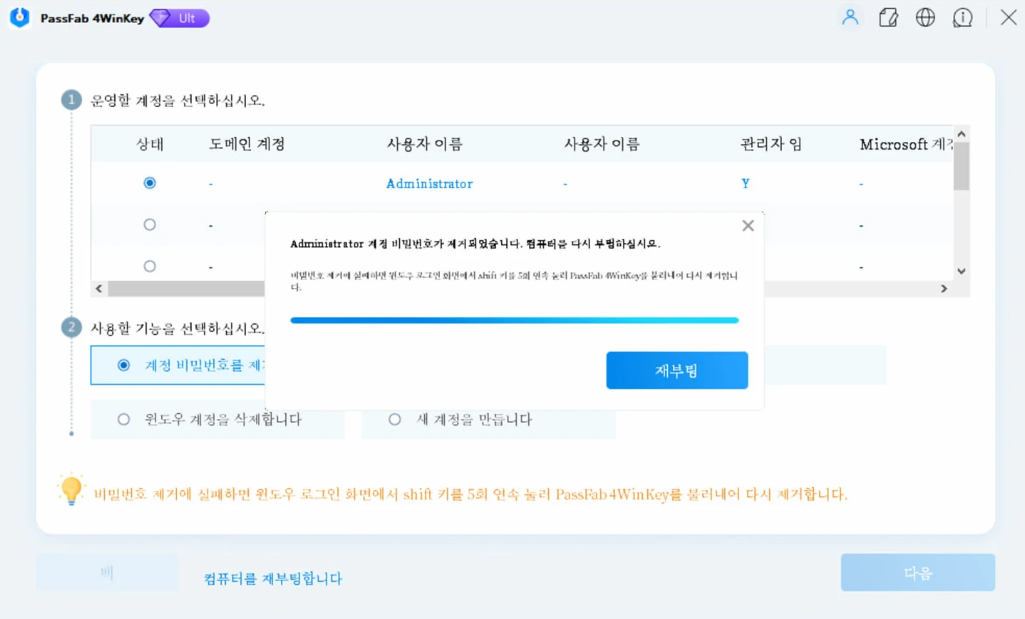This screenshot has height=619, width=1025.
Task: Open the user account icon
Action: tap(850, 17)
